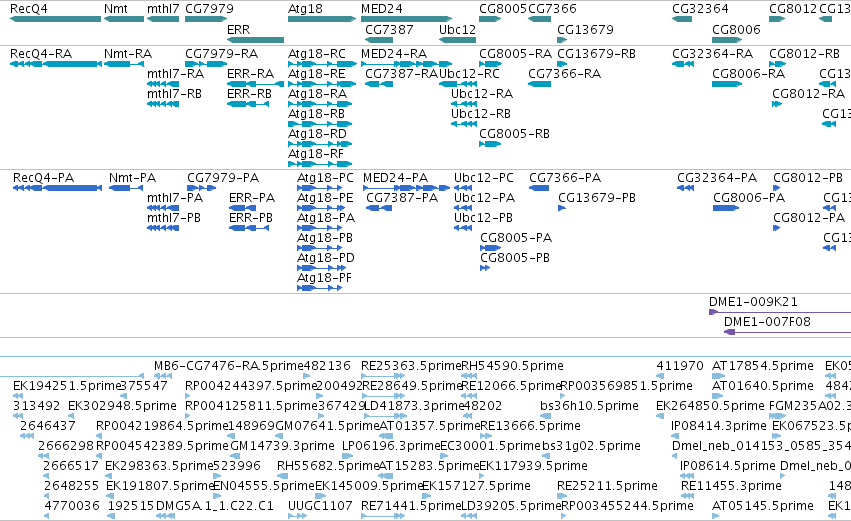Click the CG7979-PA protein label

(x=223, y=178)
